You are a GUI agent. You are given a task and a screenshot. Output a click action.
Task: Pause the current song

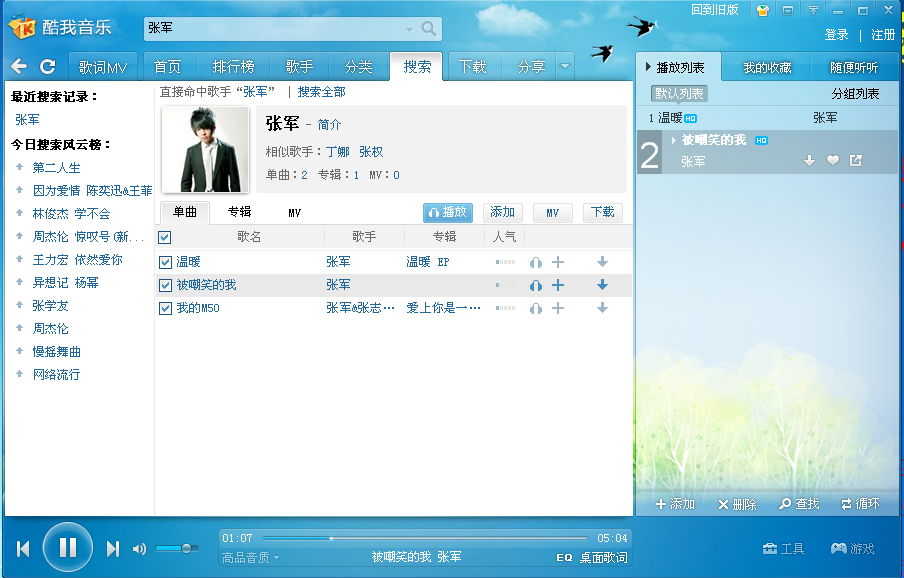point(68,547)
